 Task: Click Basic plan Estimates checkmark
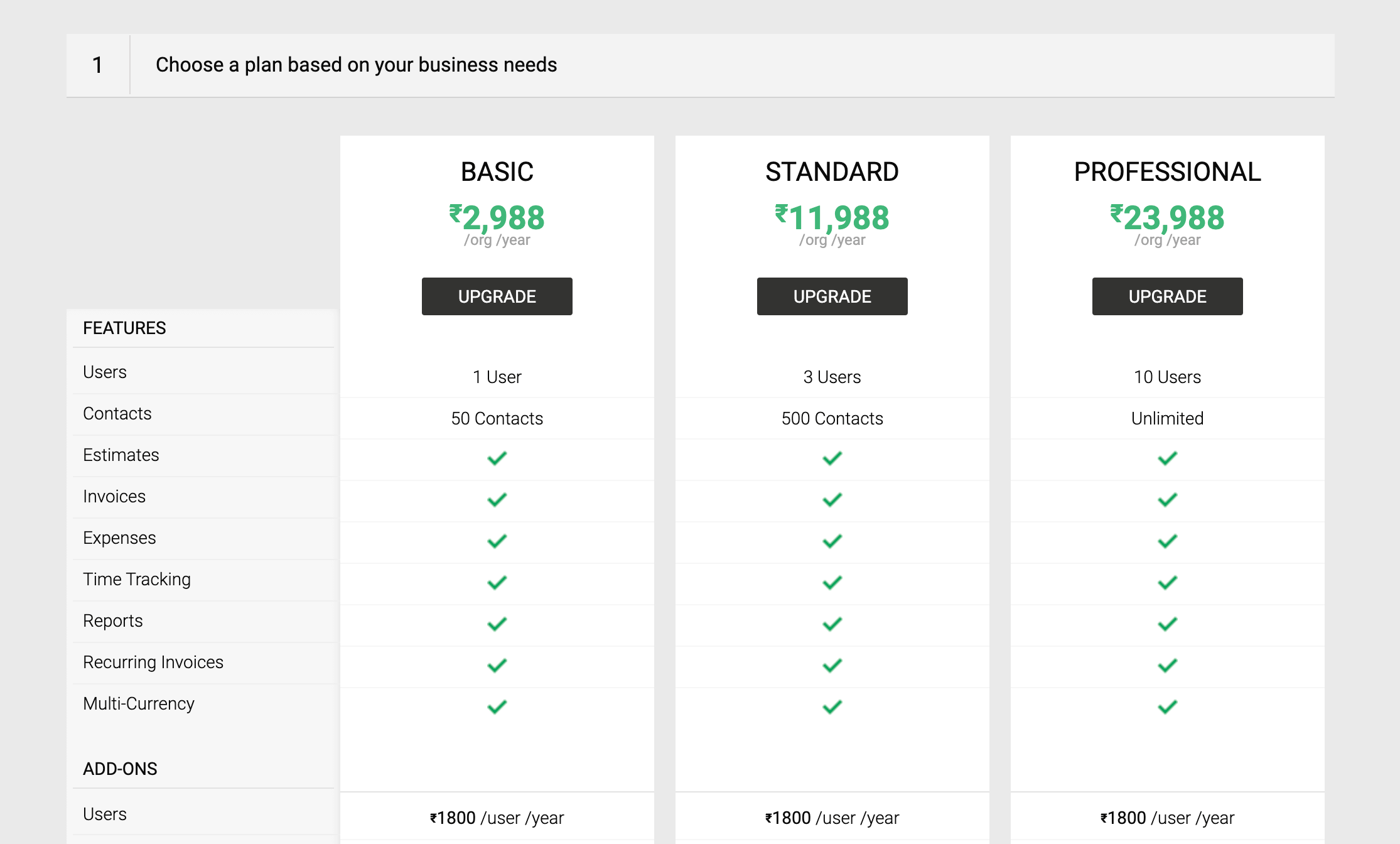497,458
